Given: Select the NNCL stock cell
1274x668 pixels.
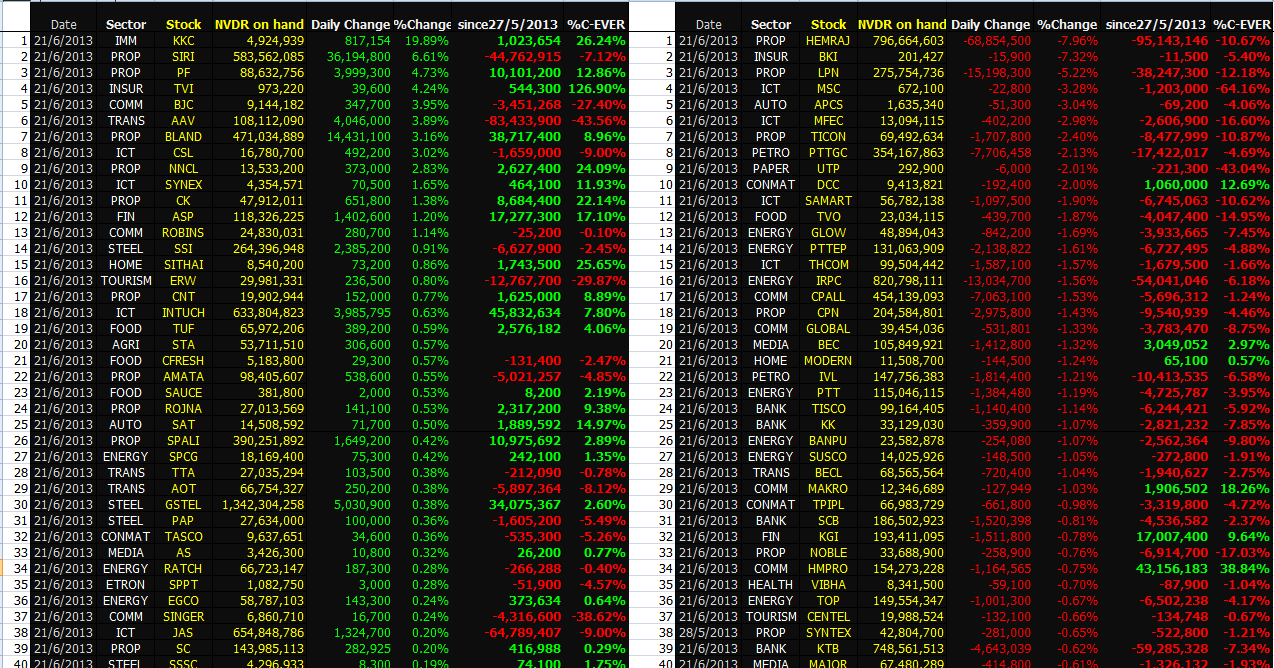Looking at the screenshot, I should [x=184, y=169].
